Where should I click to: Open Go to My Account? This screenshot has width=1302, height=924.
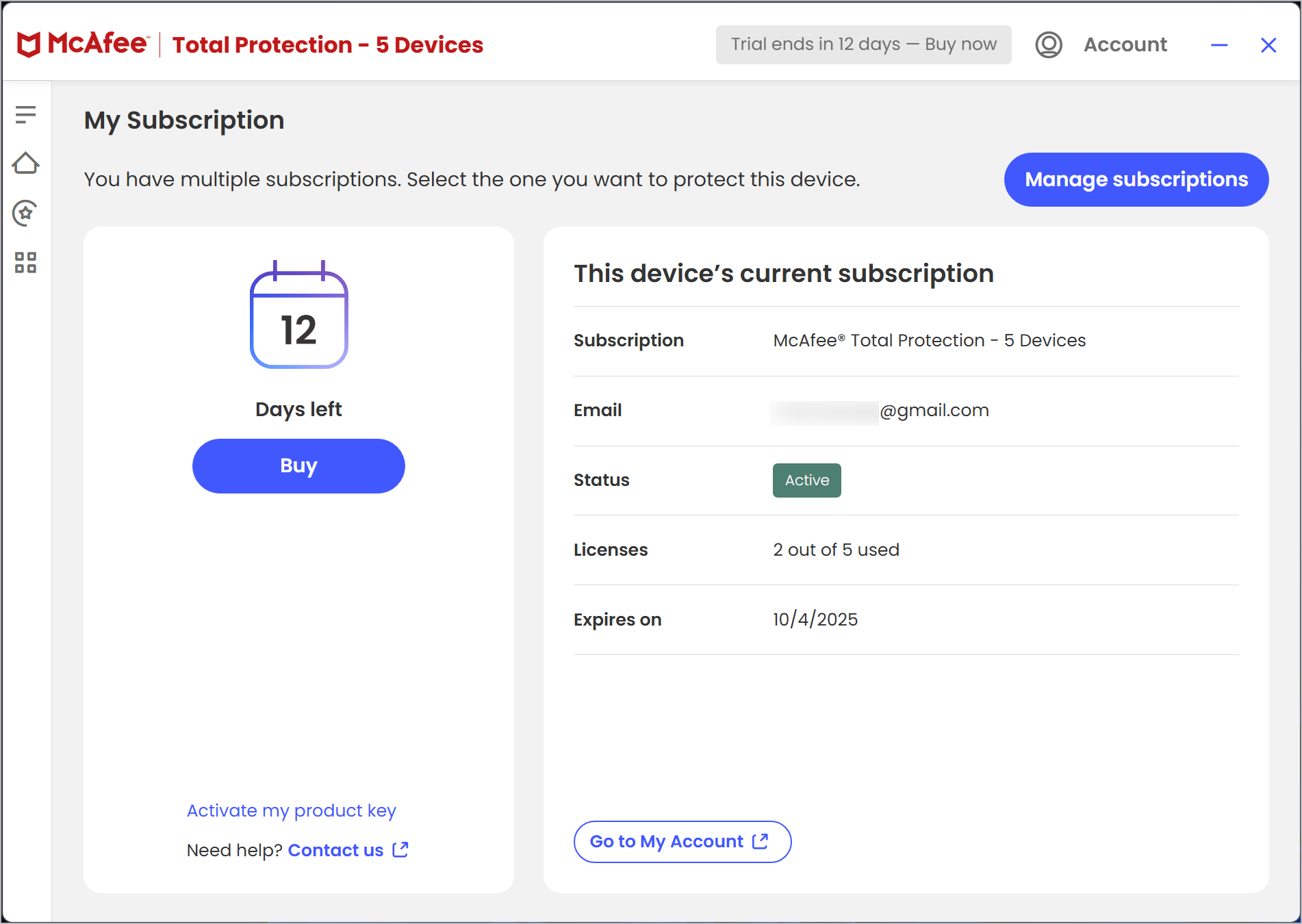pos(682,841)
